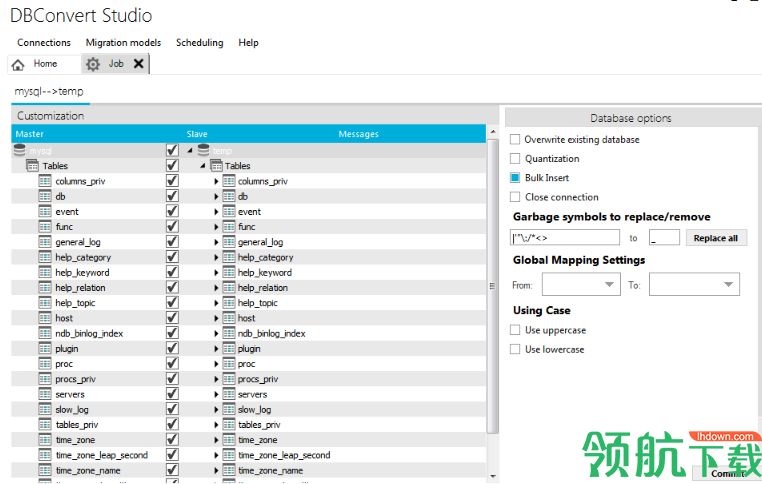Click master general_log table icon

45,242
